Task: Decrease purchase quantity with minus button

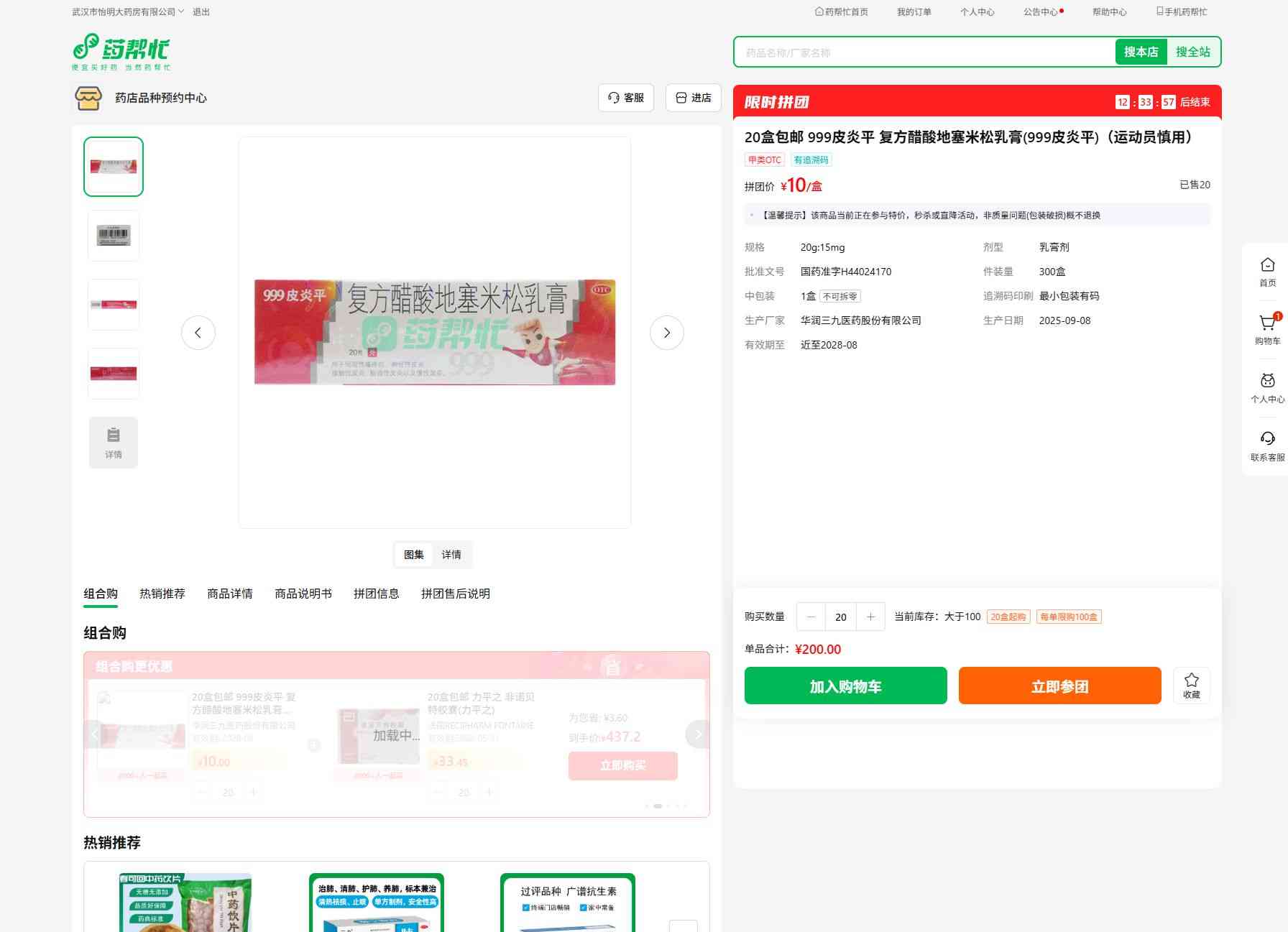Action: 811,617
